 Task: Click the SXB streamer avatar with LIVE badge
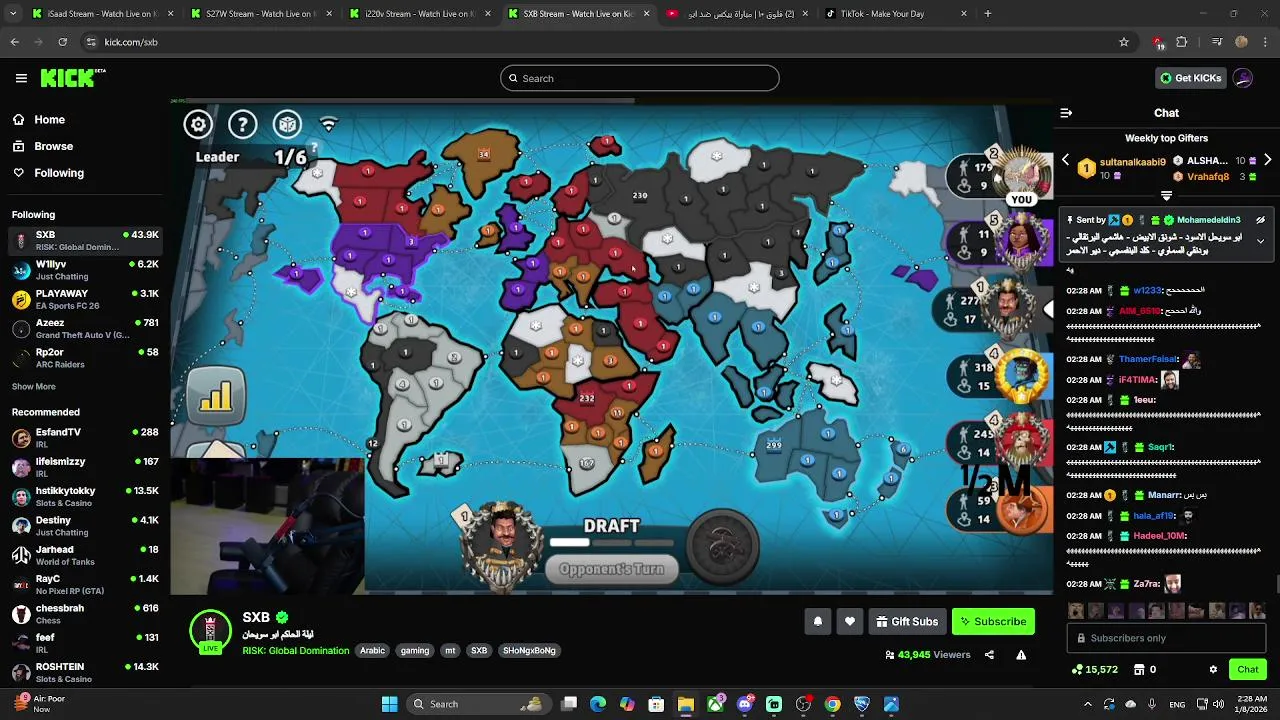coord(210,631)
